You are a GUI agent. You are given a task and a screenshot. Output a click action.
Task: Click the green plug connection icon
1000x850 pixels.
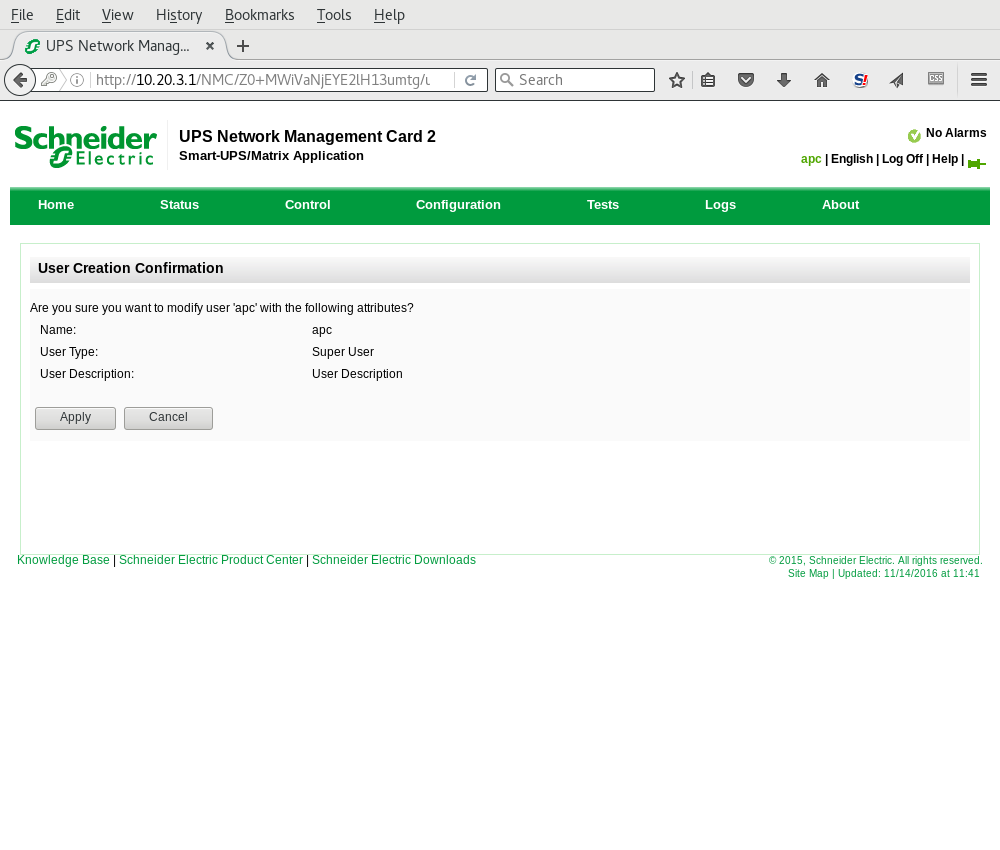click(x=976, y=164)
